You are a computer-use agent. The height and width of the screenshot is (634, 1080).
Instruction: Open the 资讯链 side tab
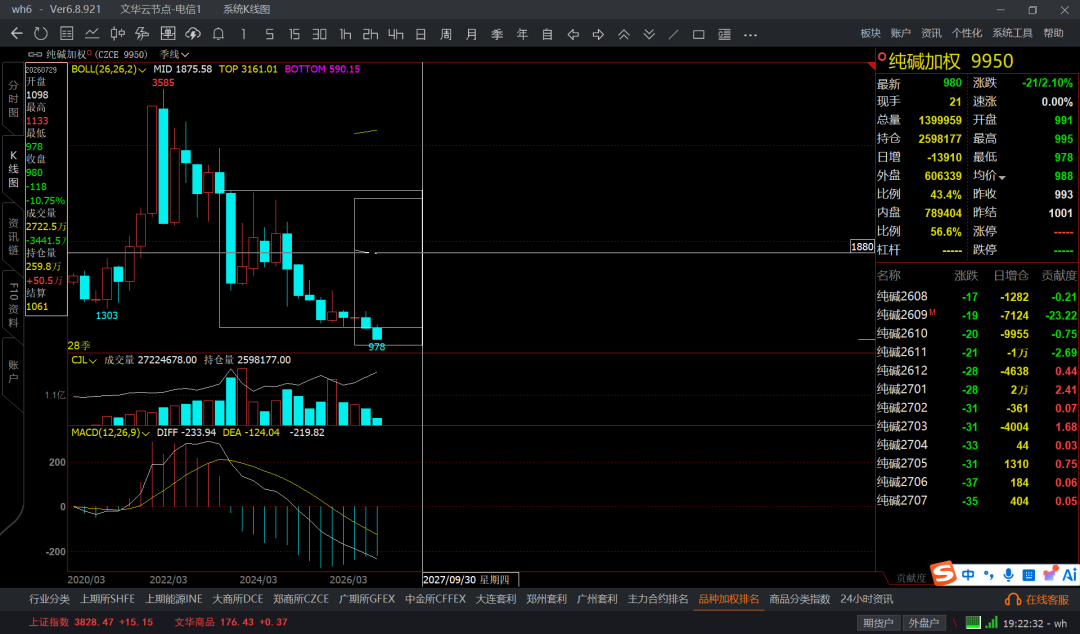tap(13, 236)
